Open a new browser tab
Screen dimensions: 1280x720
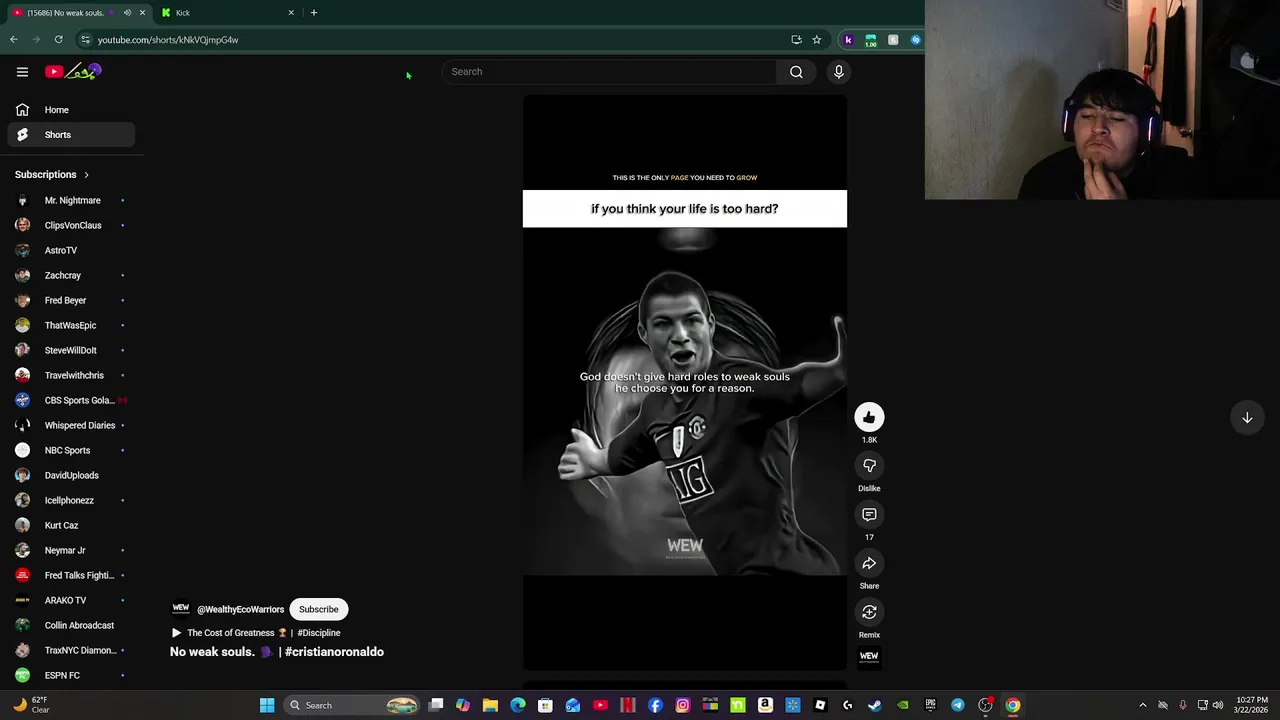pos(314,13)
